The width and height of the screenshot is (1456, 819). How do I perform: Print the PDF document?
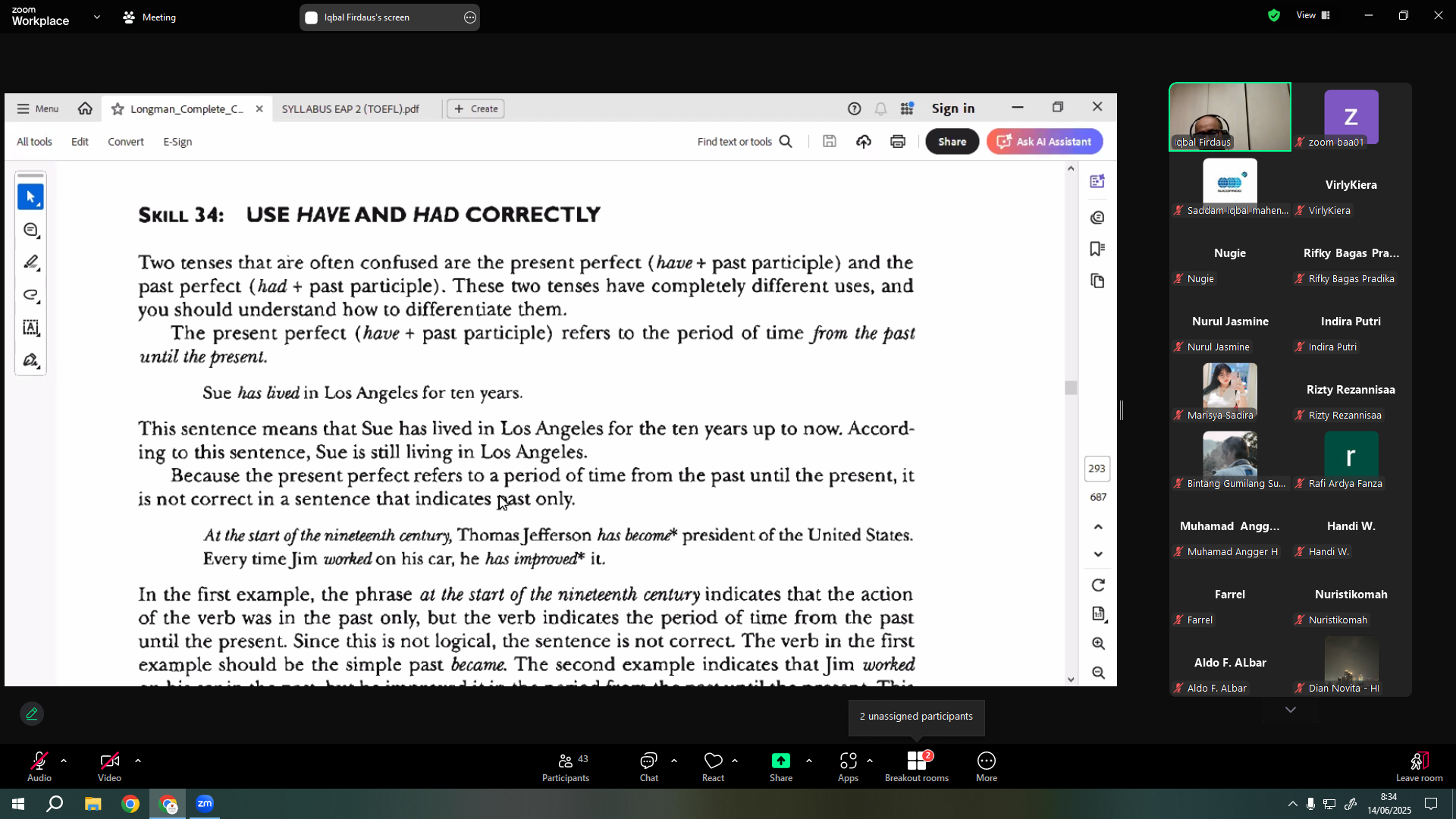[898, 142]
